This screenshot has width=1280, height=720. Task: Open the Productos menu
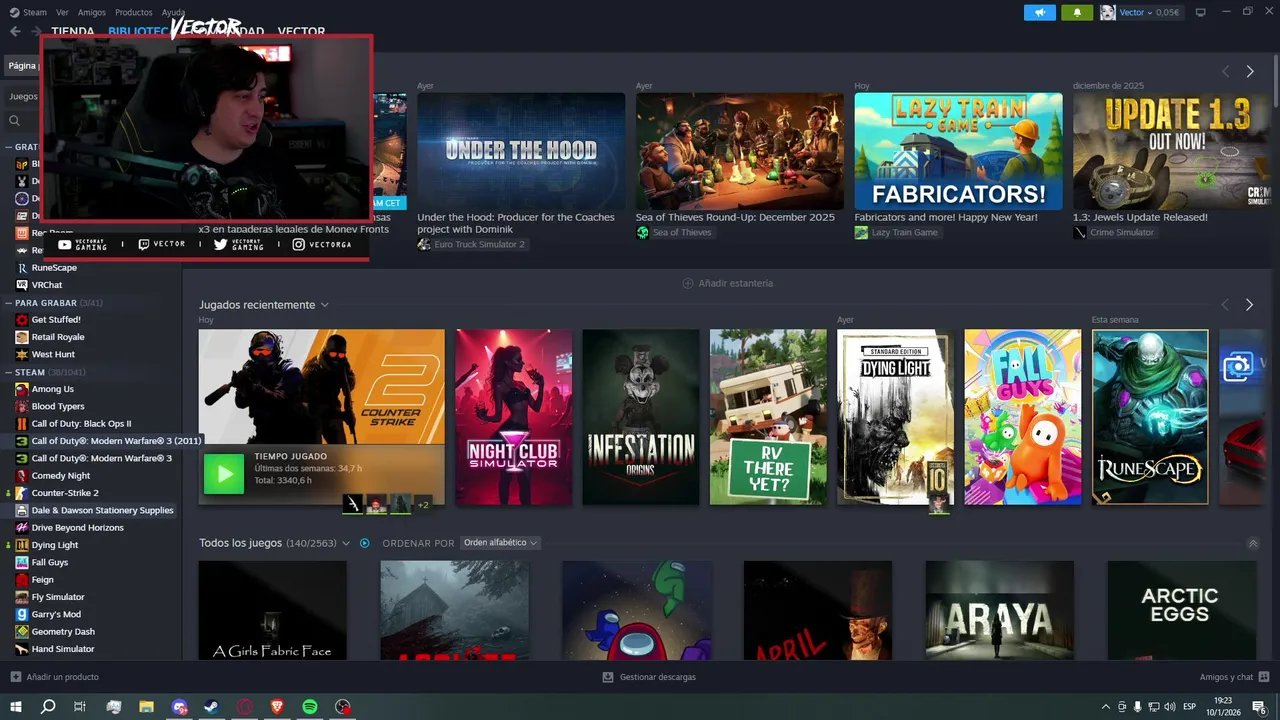click(134, 12)
